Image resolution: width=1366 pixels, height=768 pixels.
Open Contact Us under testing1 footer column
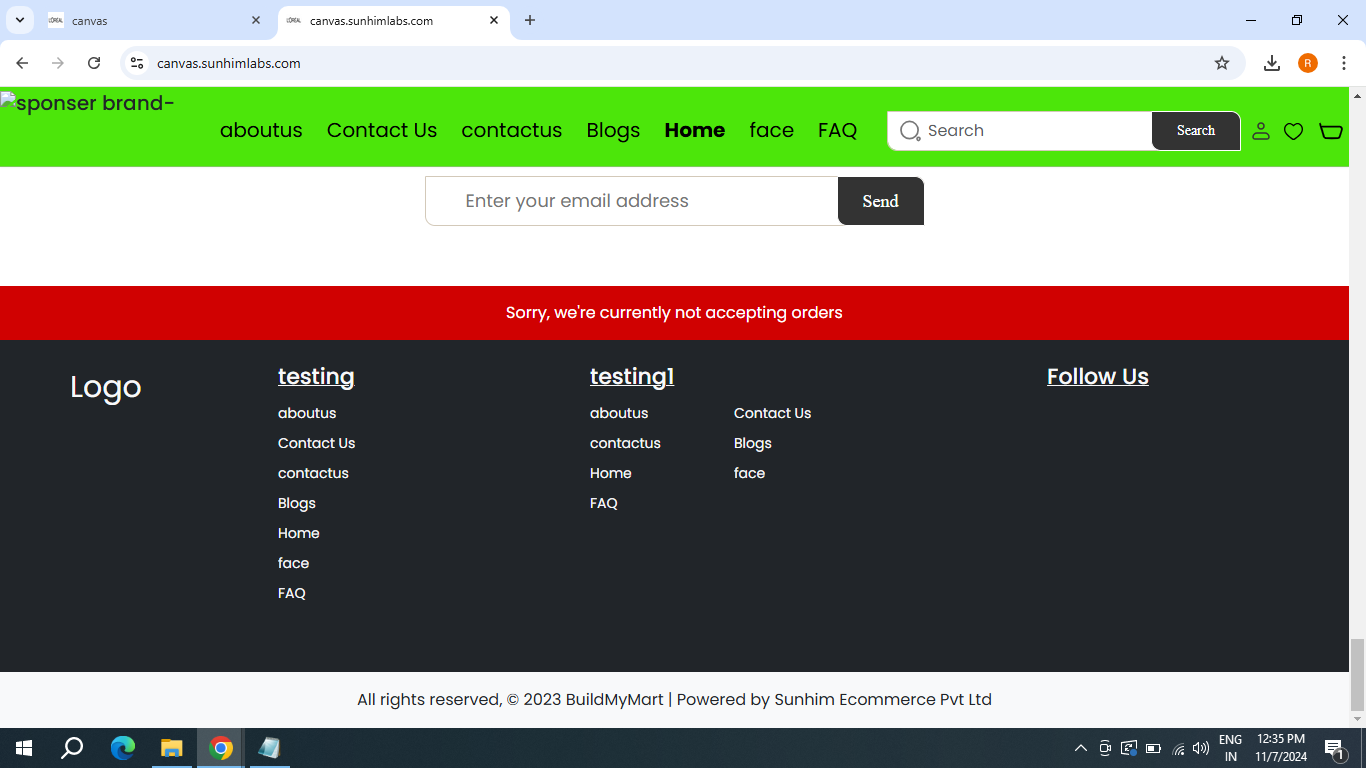(x=773, y=413)
